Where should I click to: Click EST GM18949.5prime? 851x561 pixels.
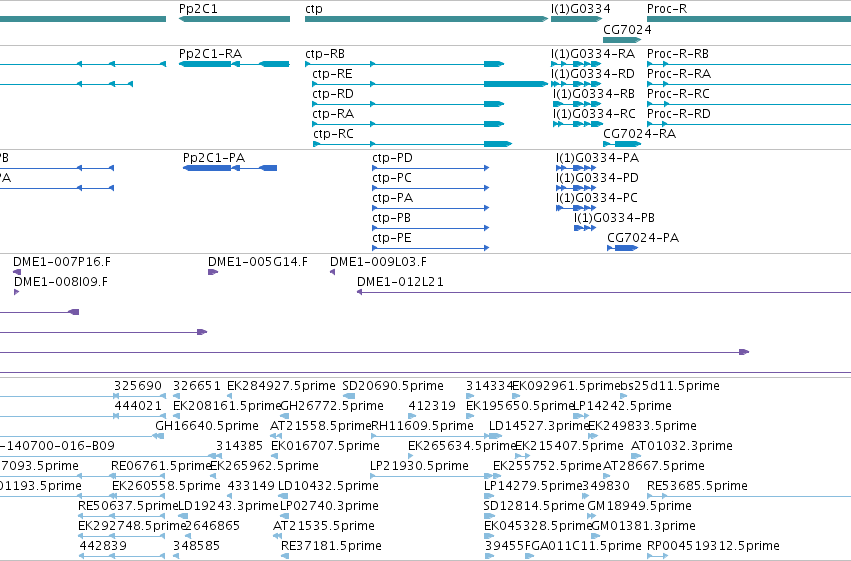click(593, 517)
